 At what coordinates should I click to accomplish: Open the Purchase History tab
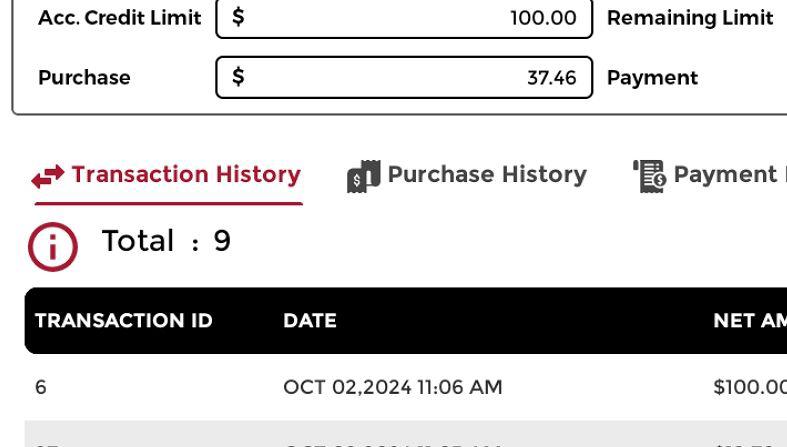point(486,174)
